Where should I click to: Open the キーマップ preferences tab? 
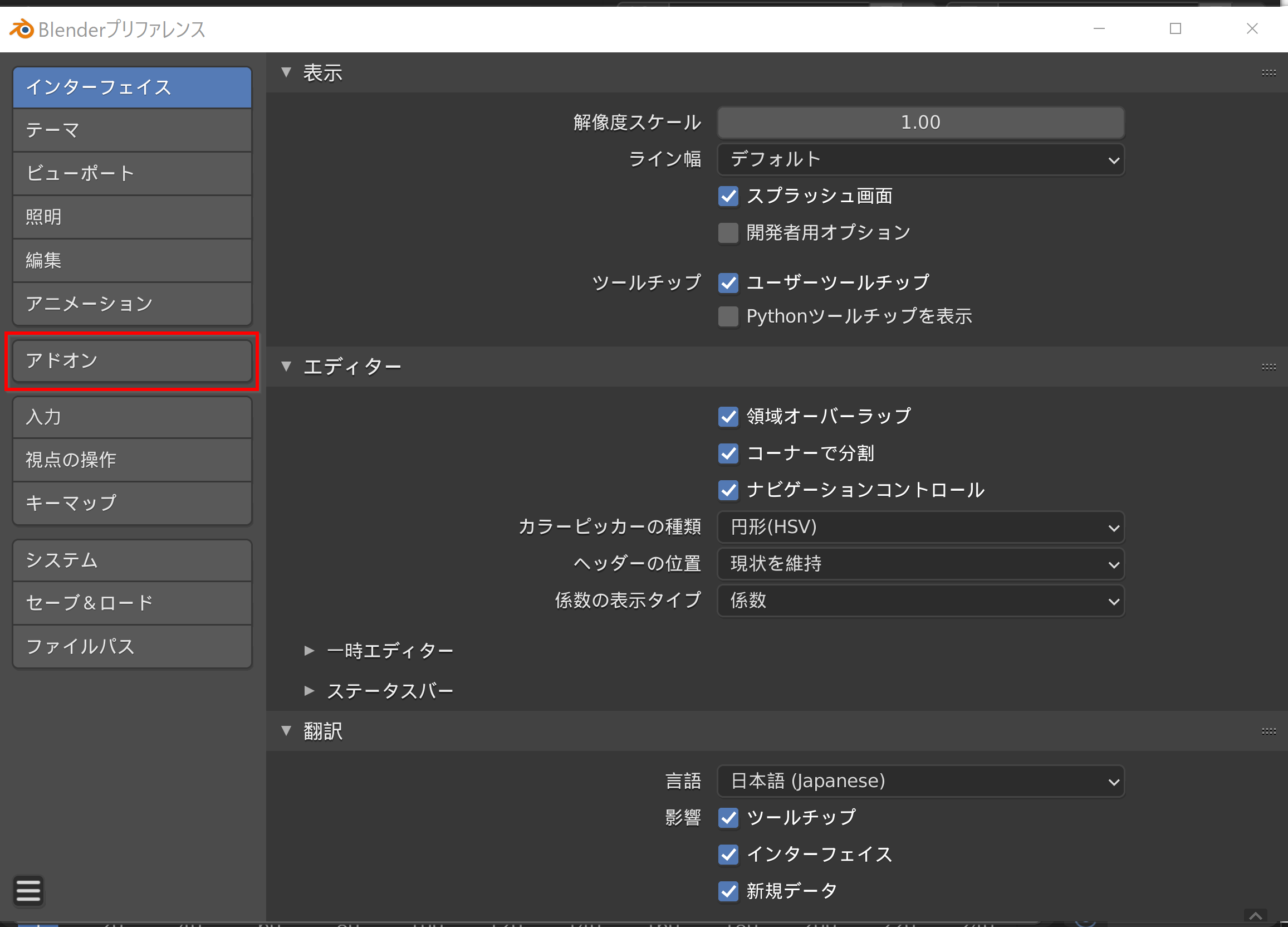coord(132,503)
